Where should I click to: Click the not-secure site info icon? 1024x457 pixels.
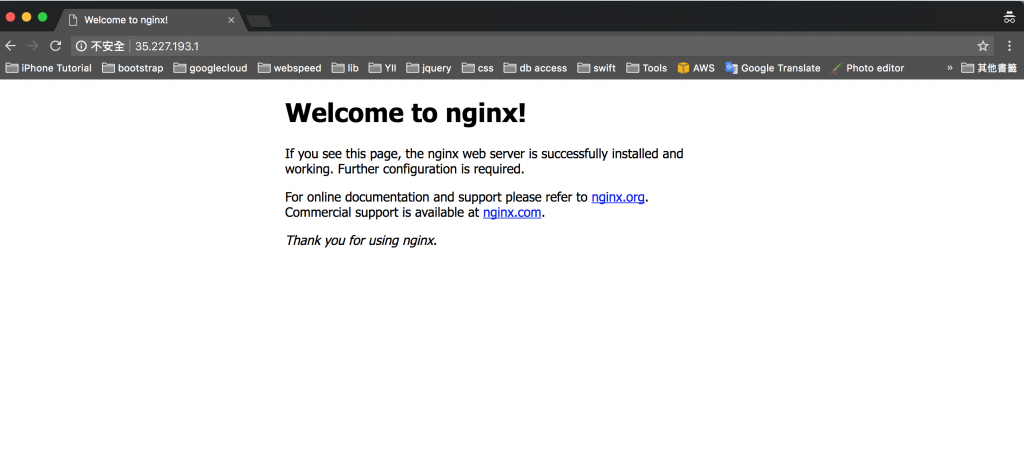click(x=81, y=46)
